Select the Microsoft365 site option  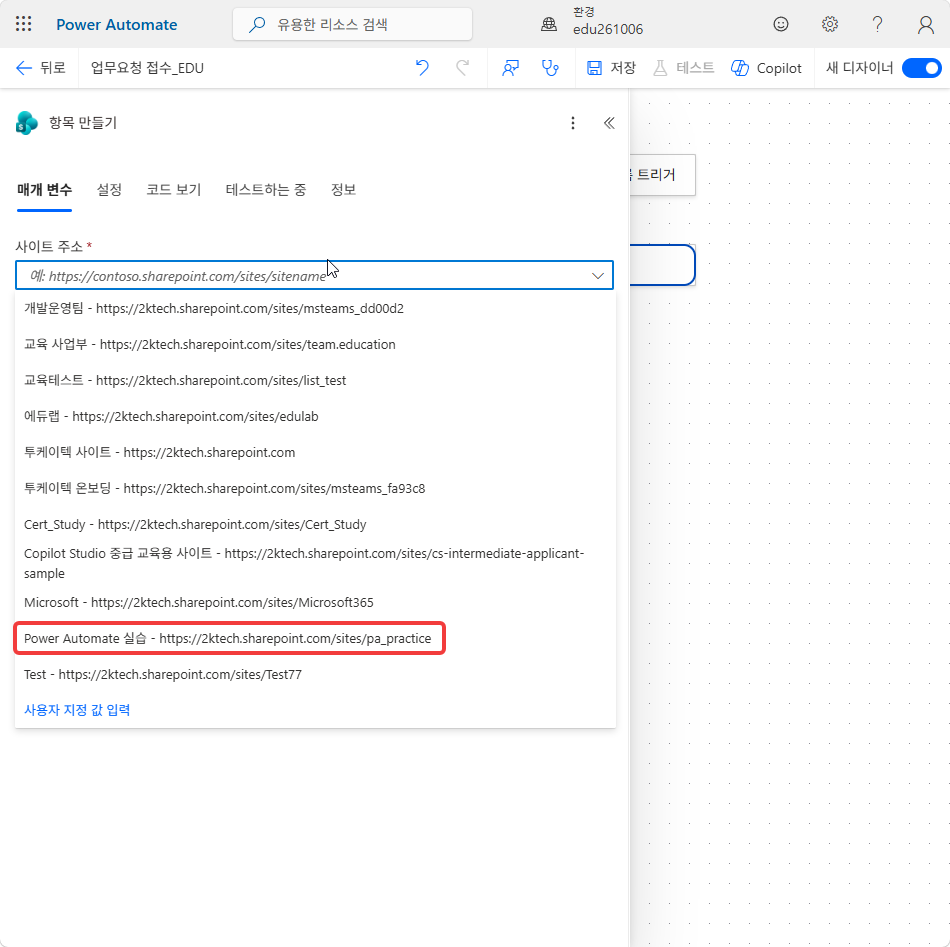(315, 602)
